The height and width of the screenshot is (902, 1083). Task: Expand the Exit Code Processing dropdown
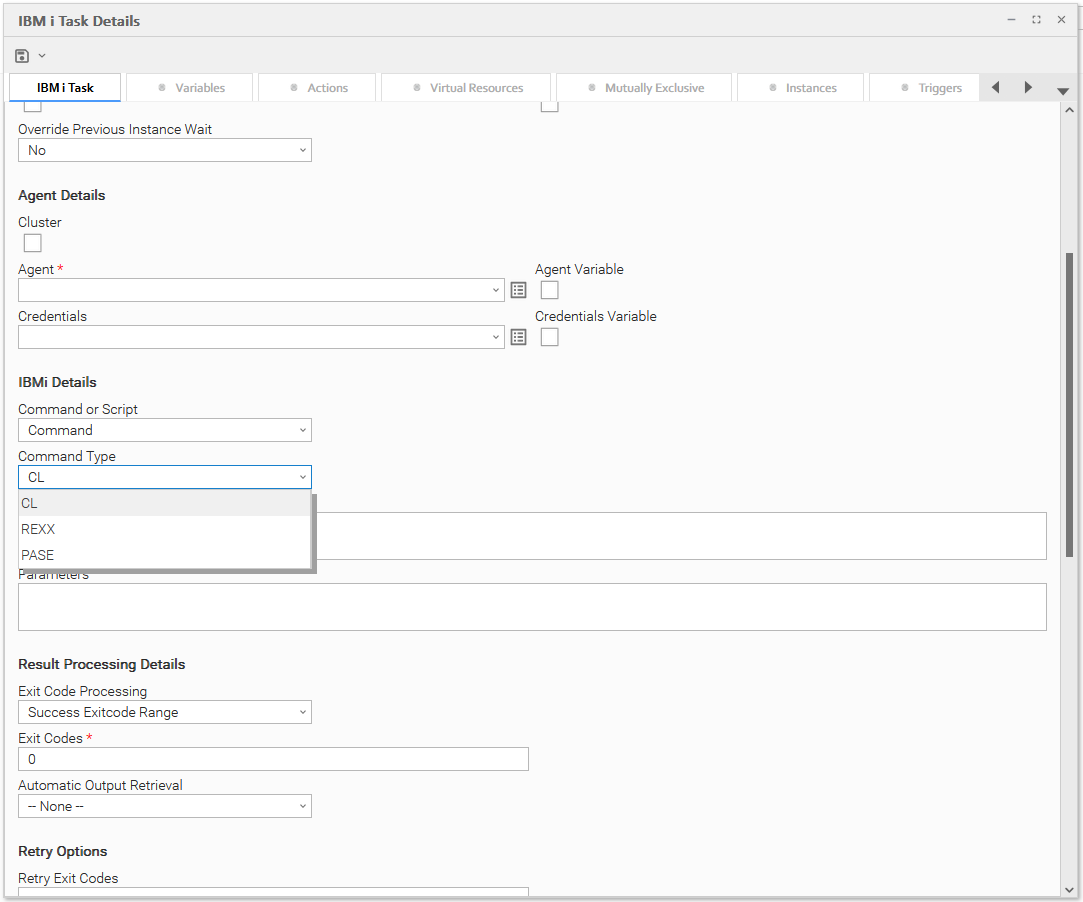coord(165,712)
